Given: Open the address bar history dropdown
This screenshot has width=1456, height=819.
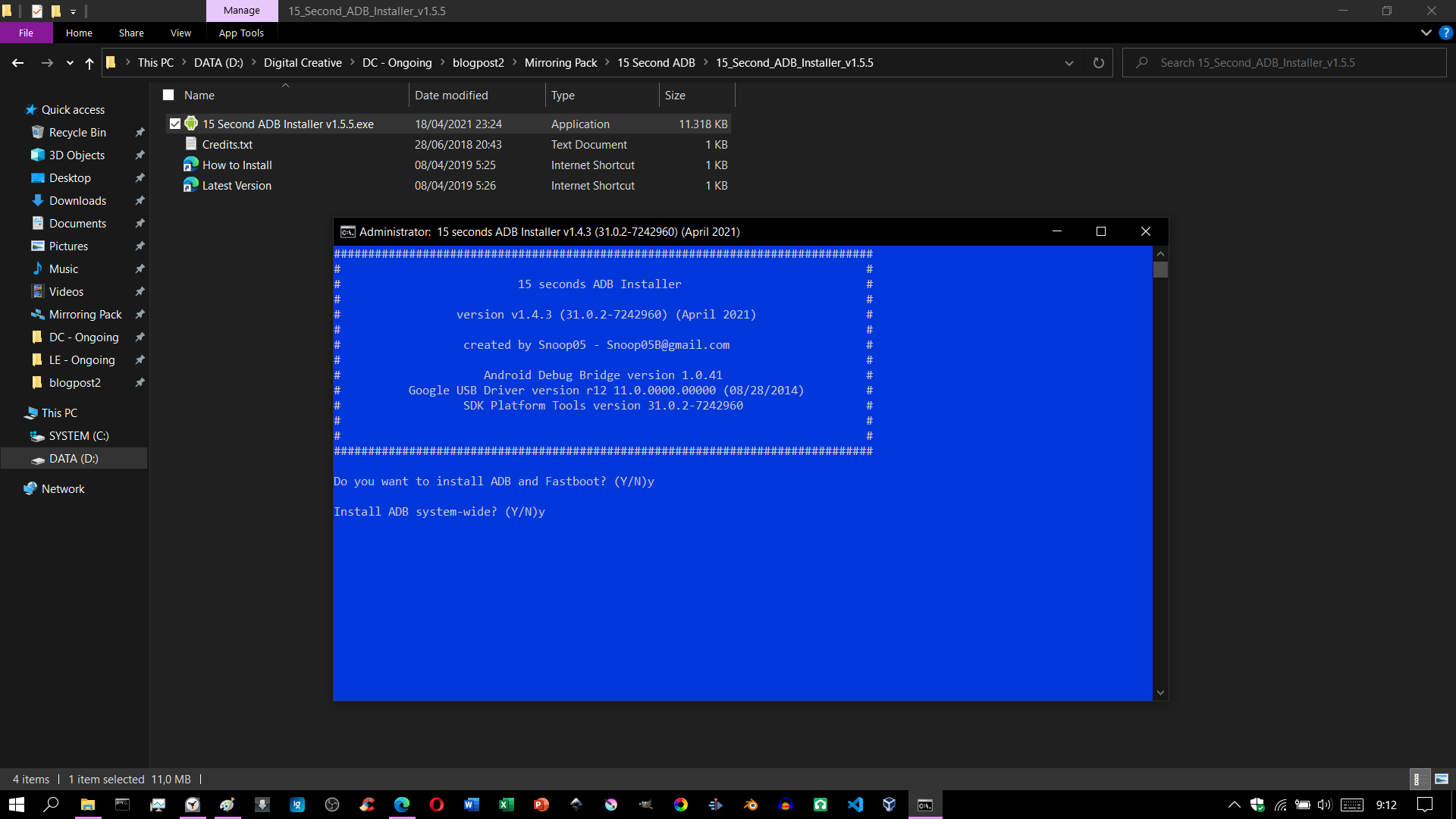Looking at the screenshot, I should point(1069,63).
